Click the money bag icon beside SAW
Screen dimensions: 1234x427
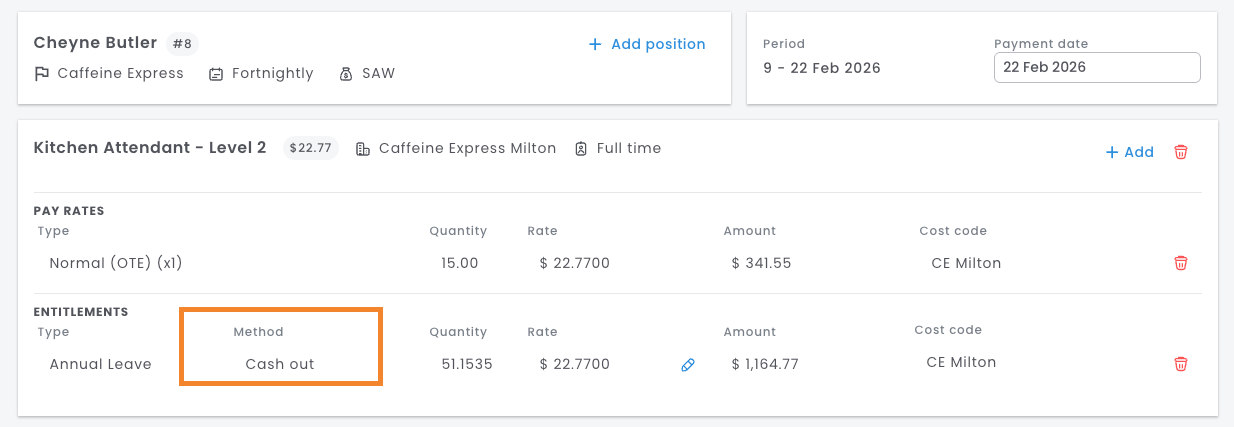[346, 74]
